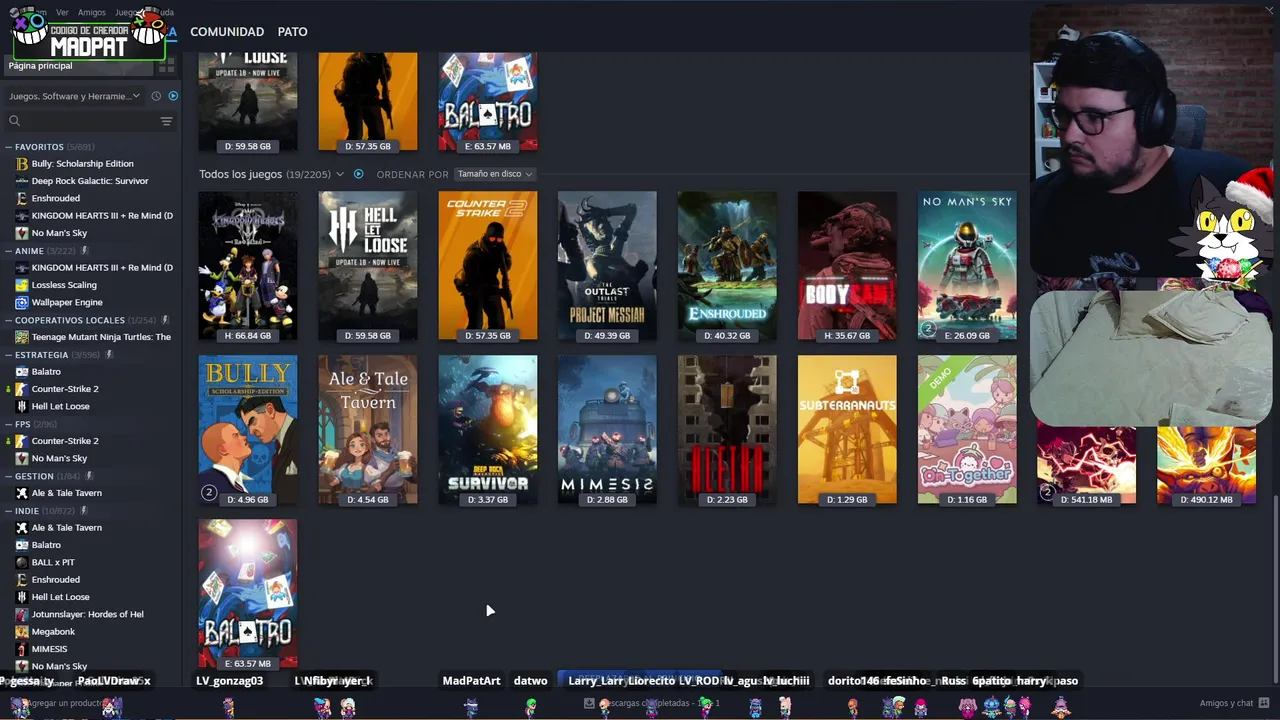
Task: Select Wallpaper Engine in sidebar
Action: pyautogui.click(x=67, y=302)
